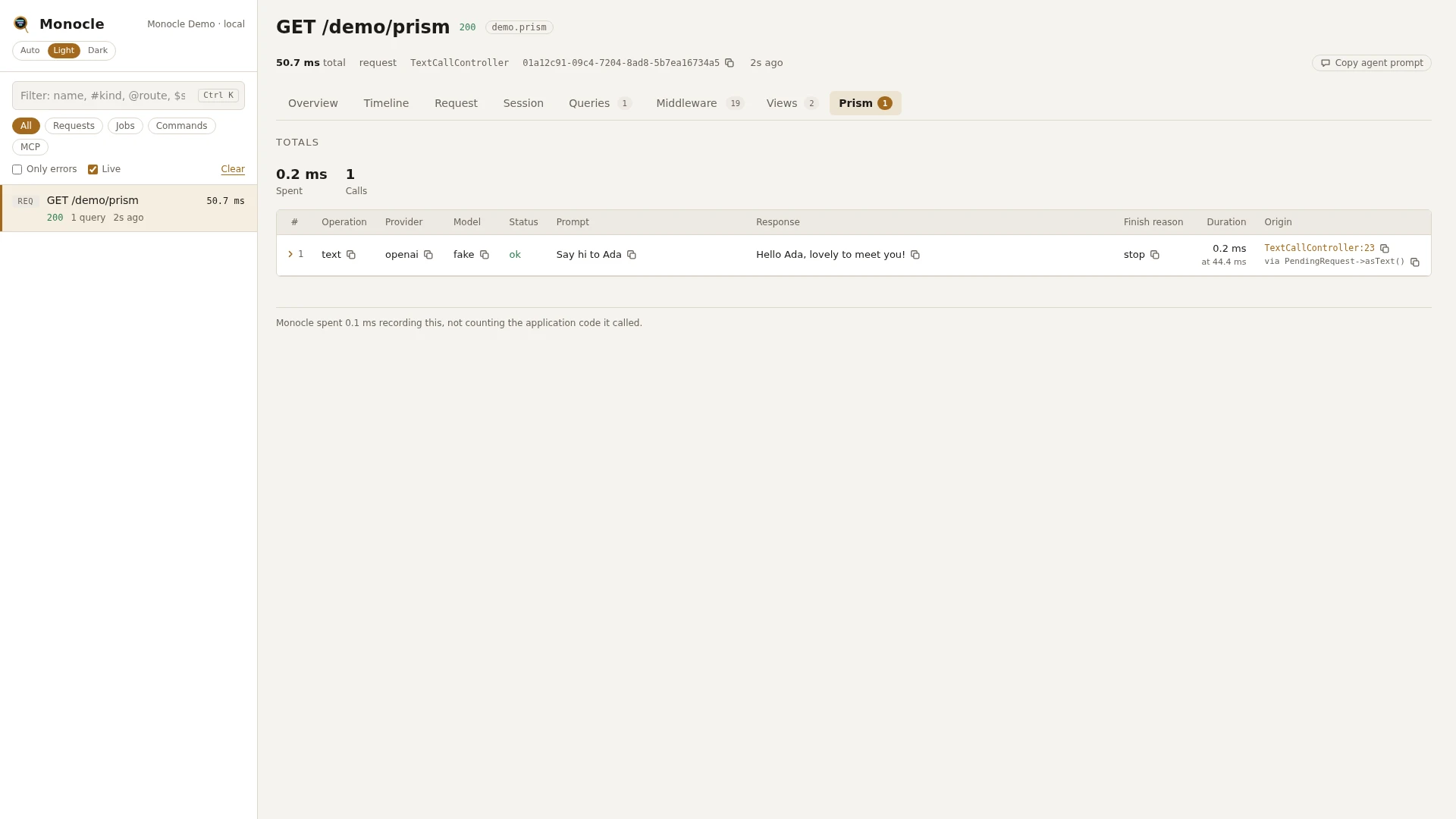The image size is (1456, 819).
Task: Uncheck the Live checkbox
Action: (x=93, y=170)
